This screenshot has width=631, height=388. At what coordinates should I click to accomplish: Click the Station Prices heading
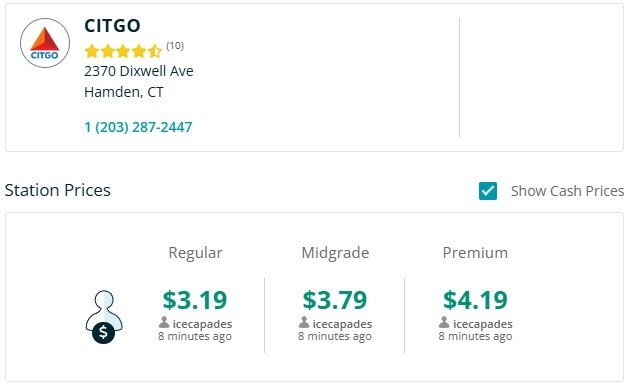point(58,190)
